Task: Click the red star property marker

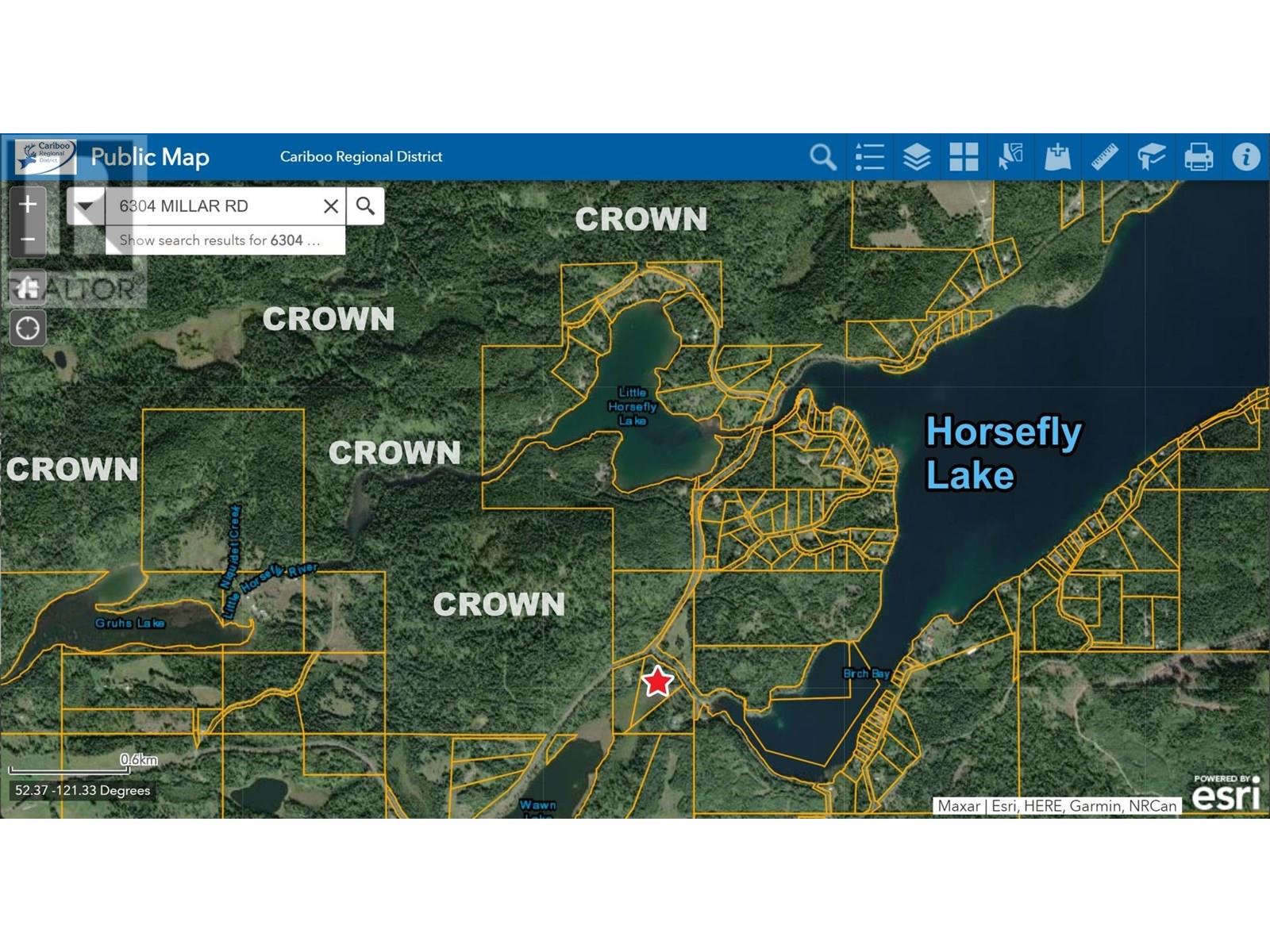Action: [657, 681]
